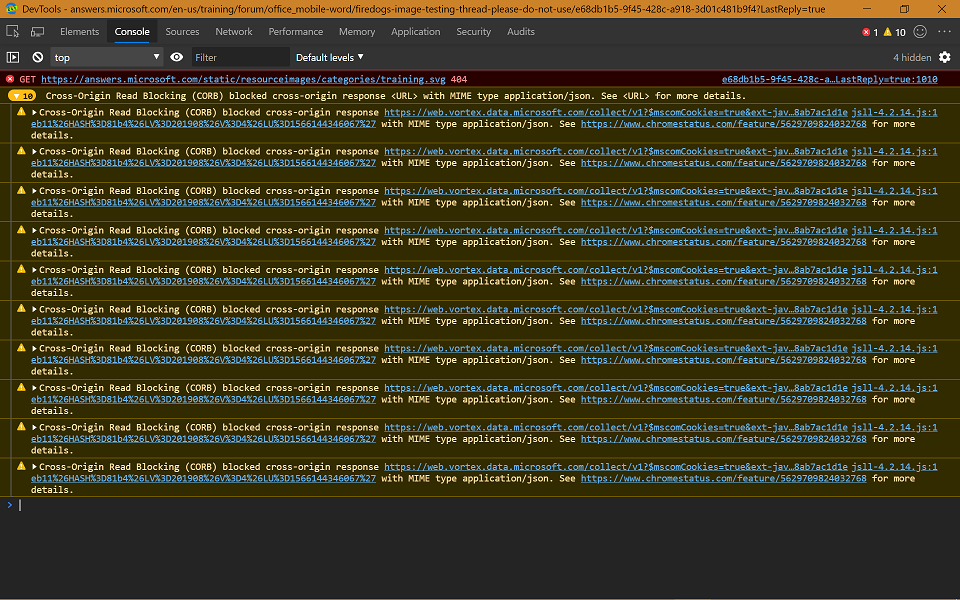This screenshot has height=600, width=960.
Task: Open the training.svg 404 URL link
Action: 243,79
